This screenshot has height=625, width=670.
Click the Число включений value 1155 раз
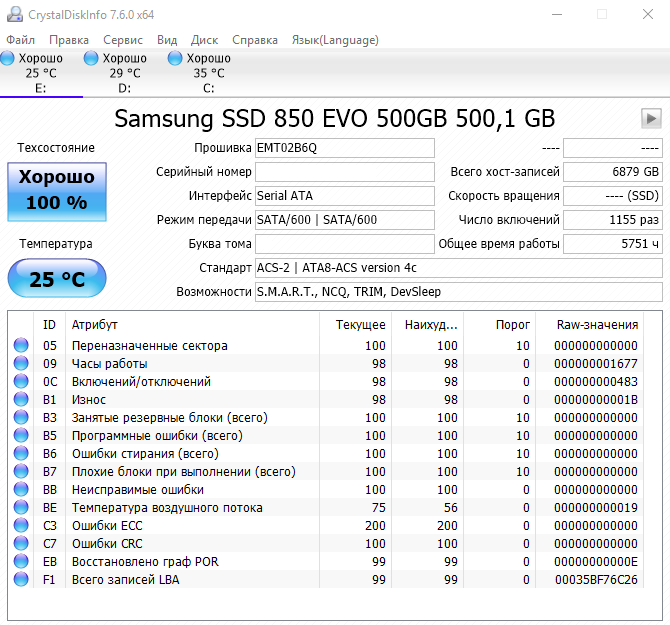click(x=613, y=220)
